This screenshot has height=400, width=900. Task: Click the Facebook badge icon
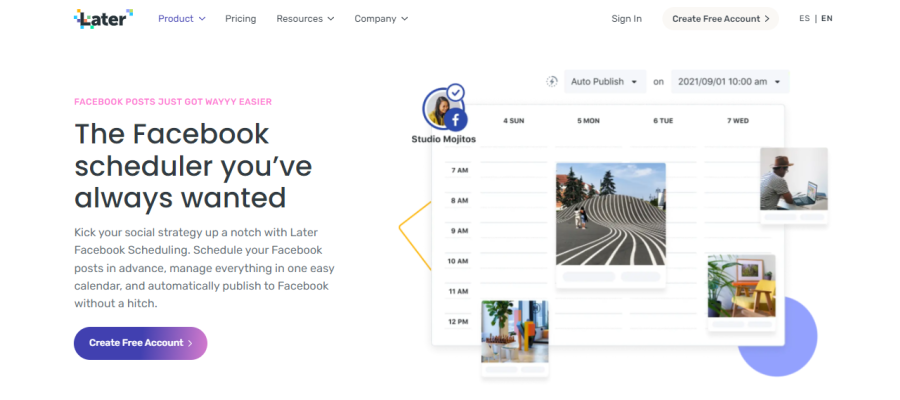tap(455, 120)
